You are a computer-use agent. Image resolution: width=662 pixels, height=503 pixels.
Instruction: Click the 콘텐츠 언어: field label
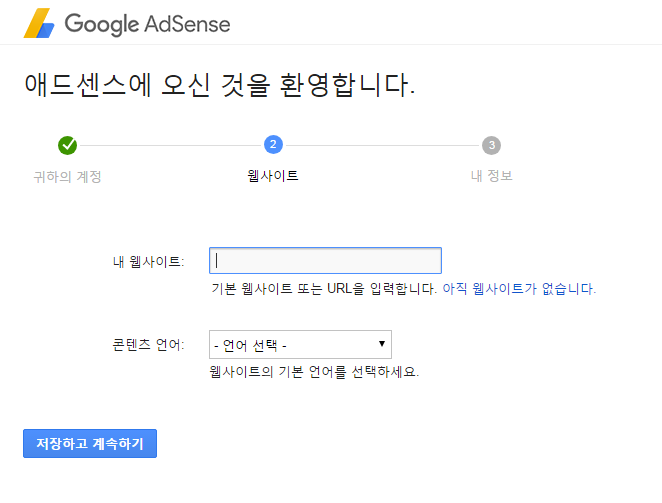pos(149,345)
